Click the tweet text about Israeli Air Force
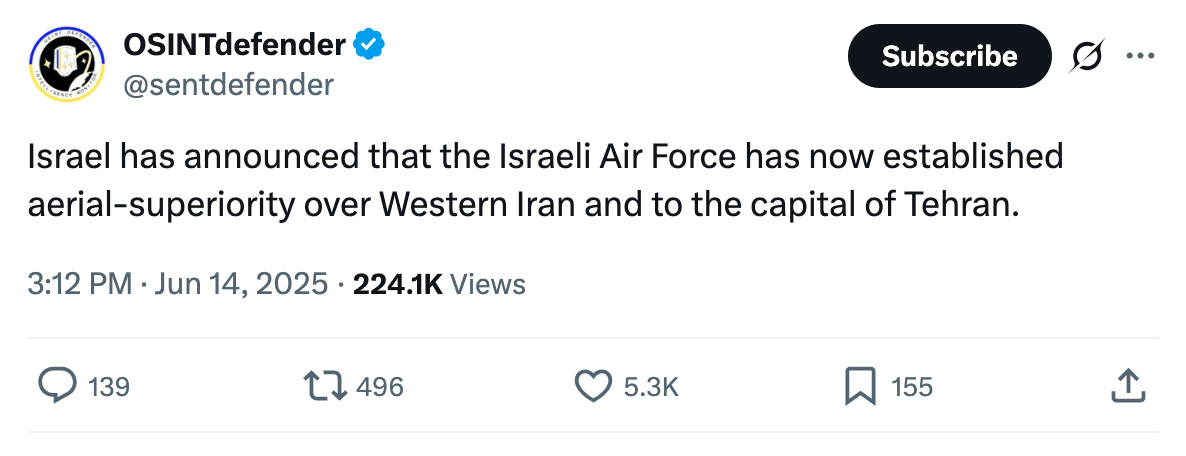This screenshot has width=1186, height=456. click(x=545, y=181)
